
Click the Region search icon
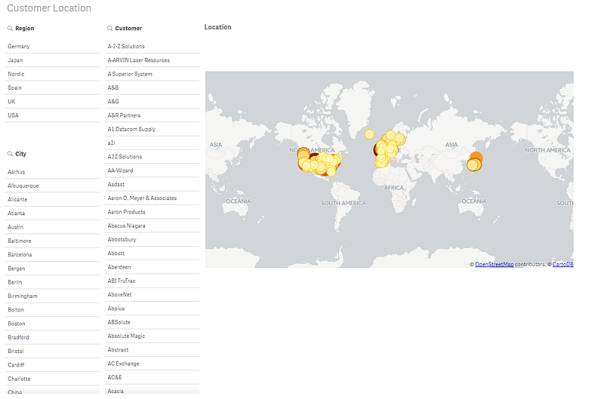tap(10, 28)
